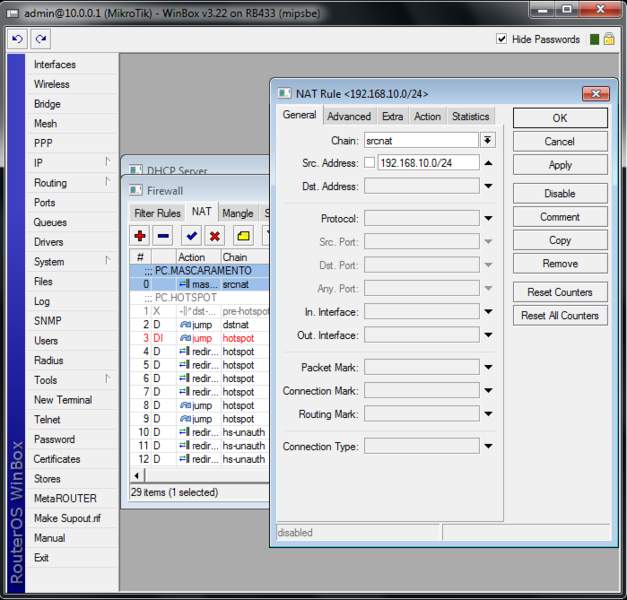Open the Mangle tab in Firewall
Image resolution: width=627 pixels, height=600 pixels.
coord(237,213)
